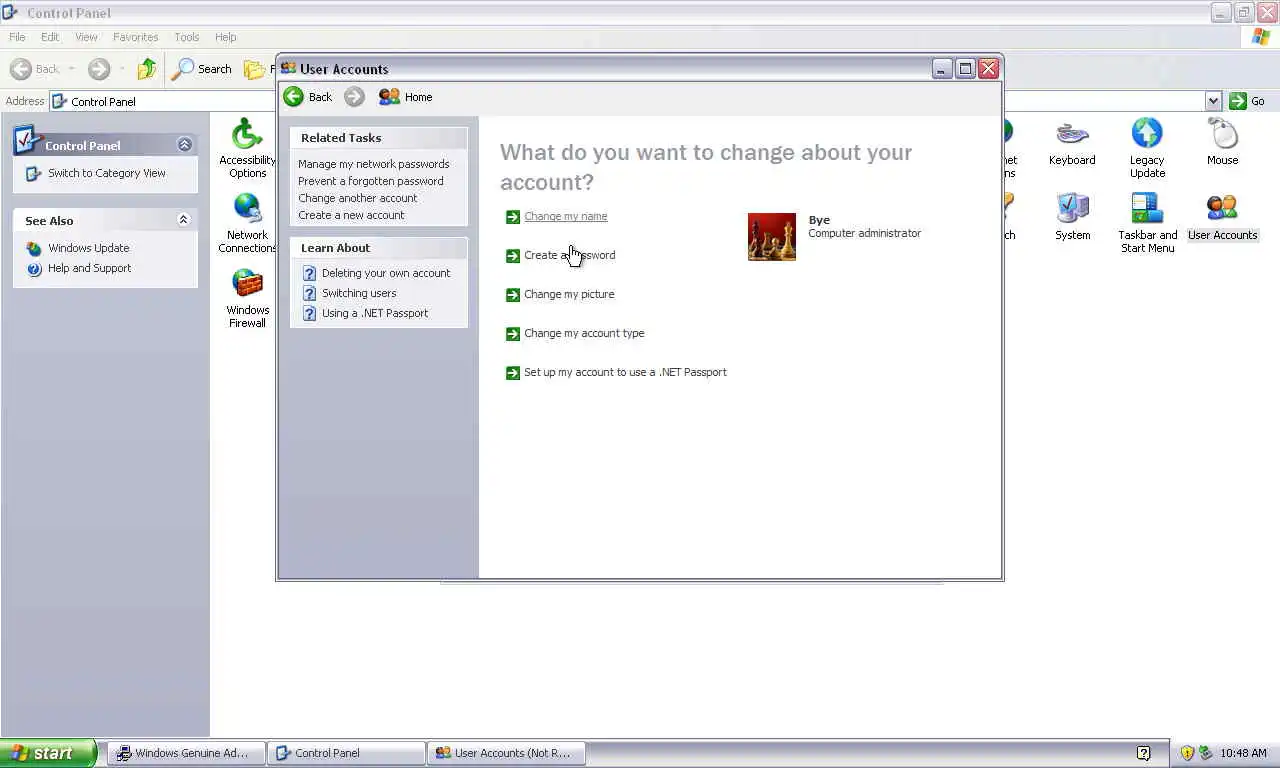Click Manage my network passwords
Viewport: 1280px width, 768px height.
point(374,164)
